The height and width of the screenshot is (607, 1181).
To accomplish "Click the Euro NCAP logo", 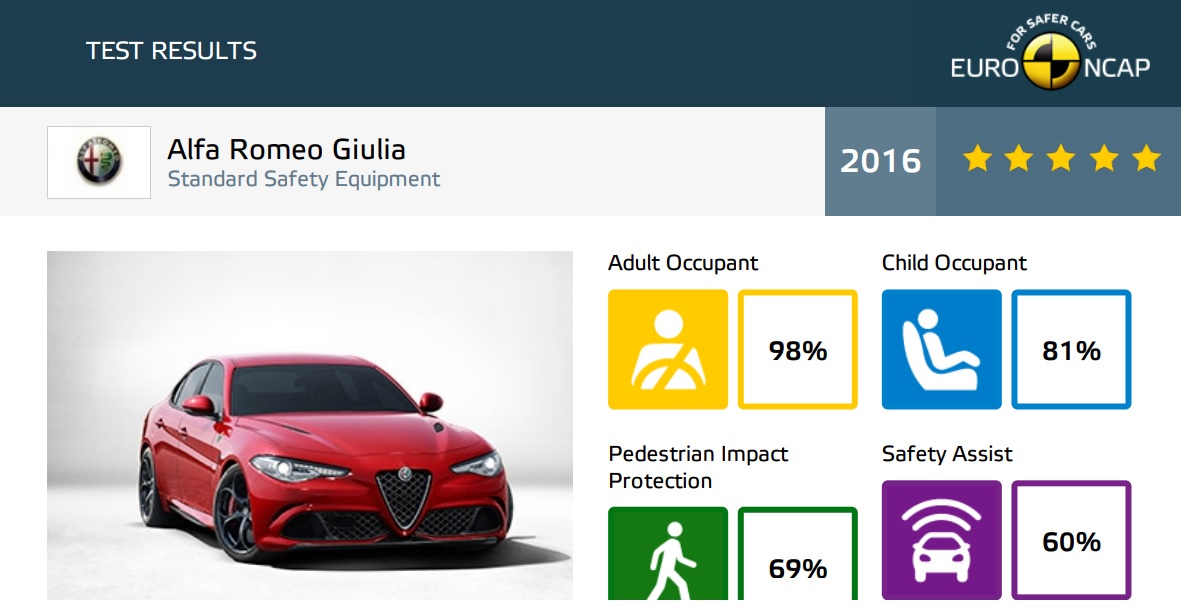I will click(1050, 52).
